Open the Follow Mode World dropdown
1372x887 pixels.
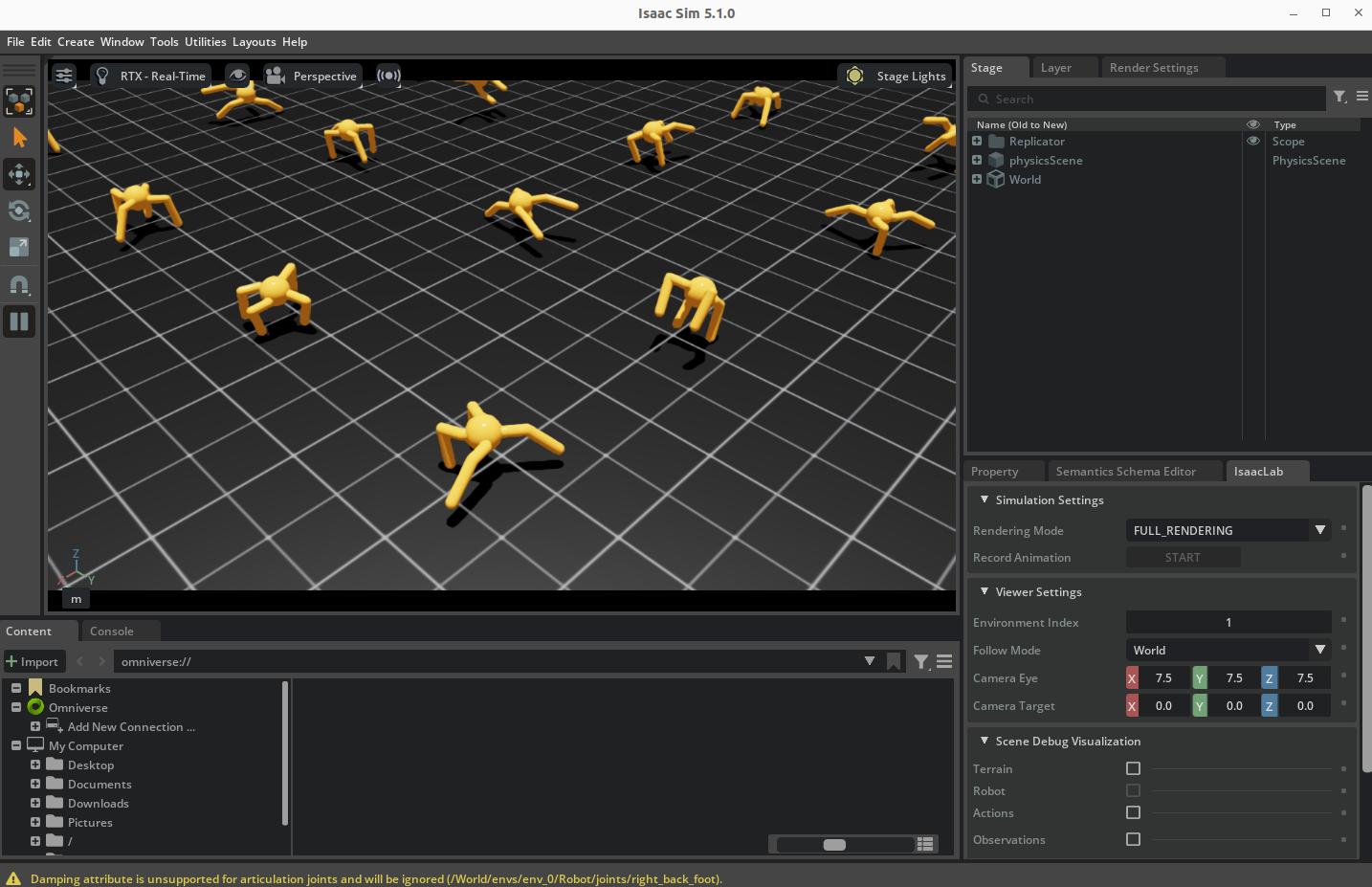tap(1228, 650)
